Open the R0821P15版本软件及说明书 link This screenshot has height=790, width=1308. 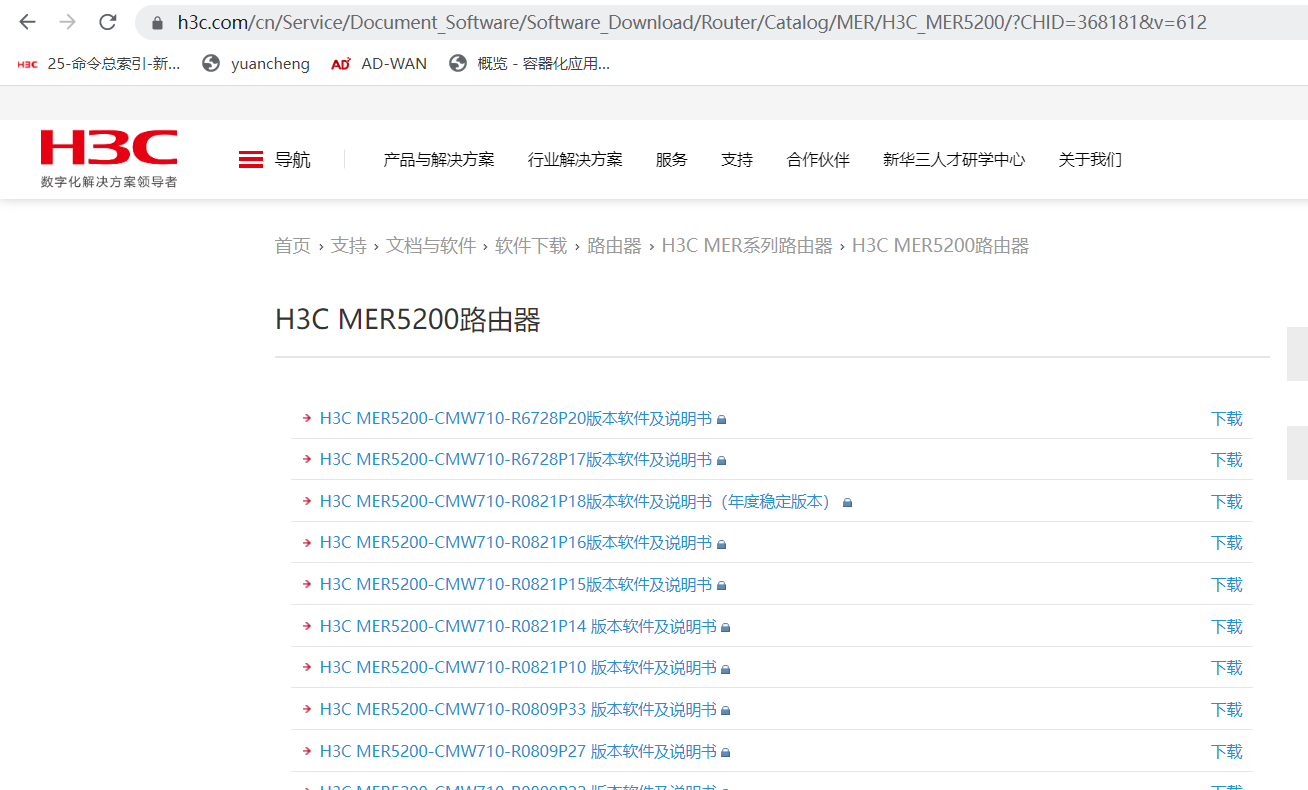[x=516, y=585]
